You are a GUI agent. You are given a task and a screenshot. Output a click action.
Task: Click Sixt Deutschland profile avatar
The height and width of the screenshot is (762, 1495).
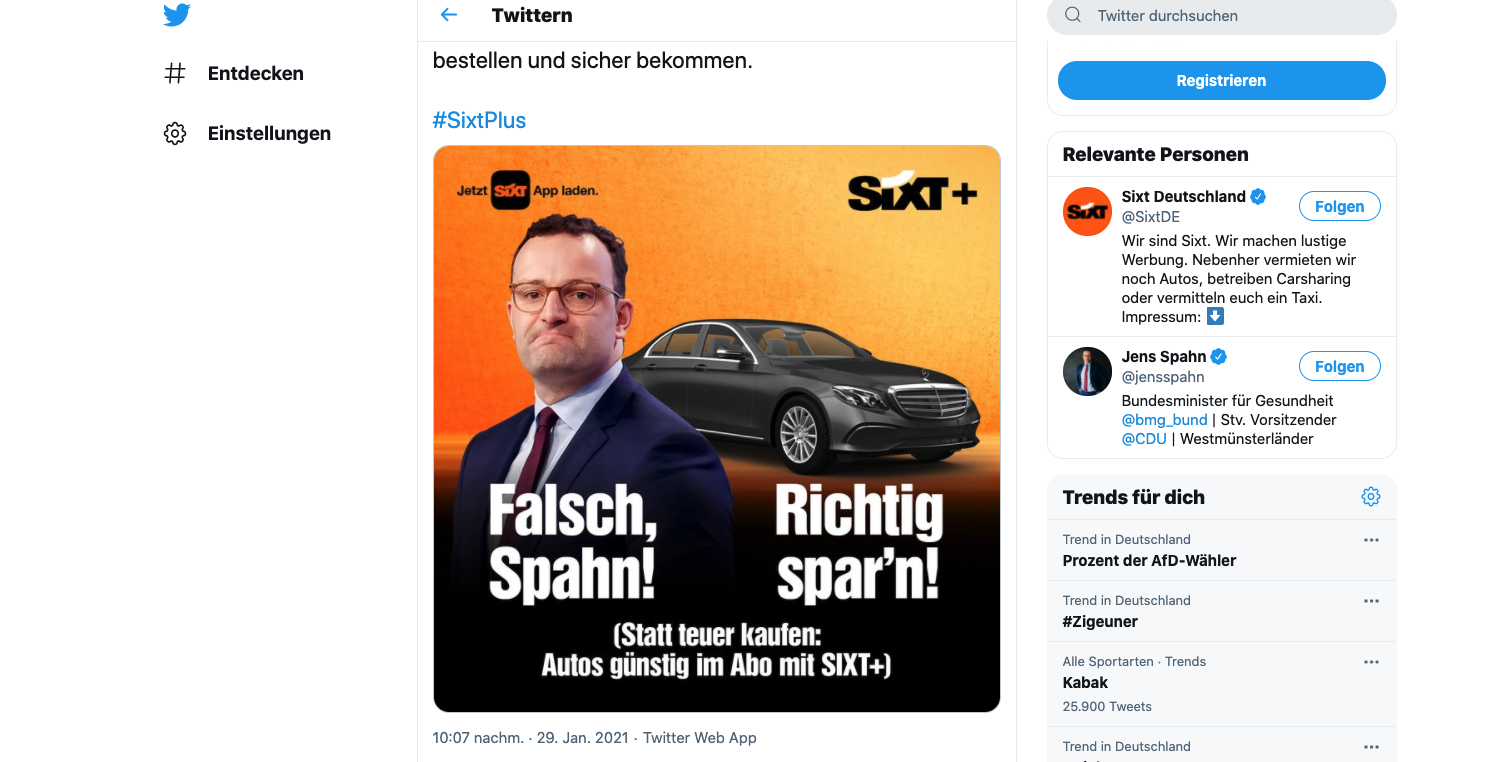coord(1087,211)
